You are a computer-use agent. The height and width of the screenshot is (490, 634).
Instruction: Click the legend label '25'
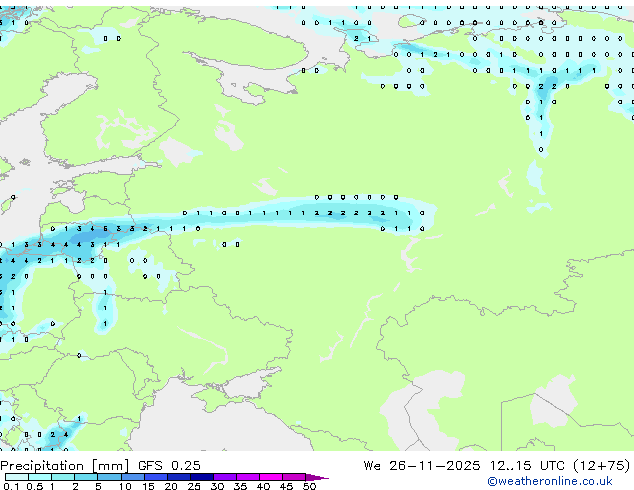194,486
